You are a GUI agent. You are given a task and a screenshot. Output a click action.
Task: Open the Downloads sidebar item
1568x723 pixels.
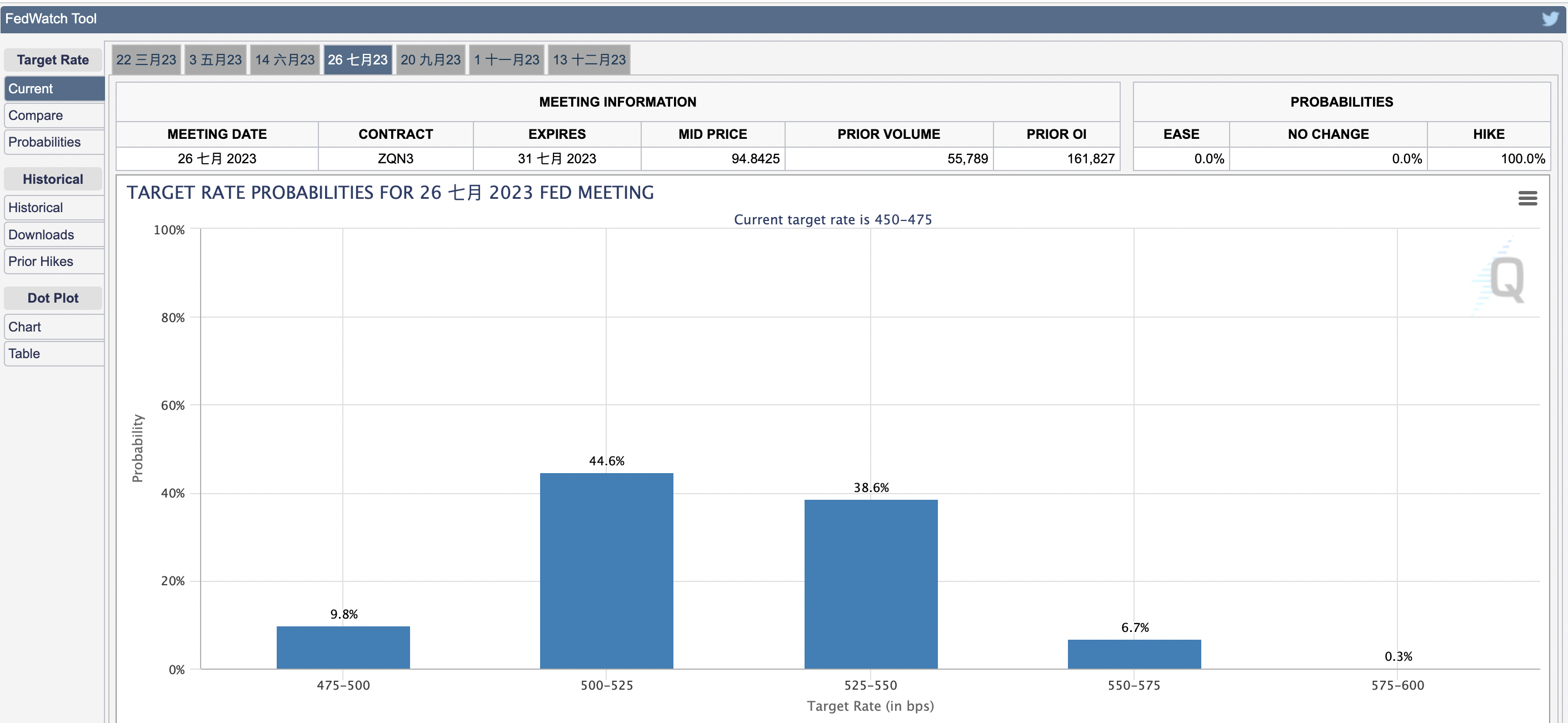[54, 235]
